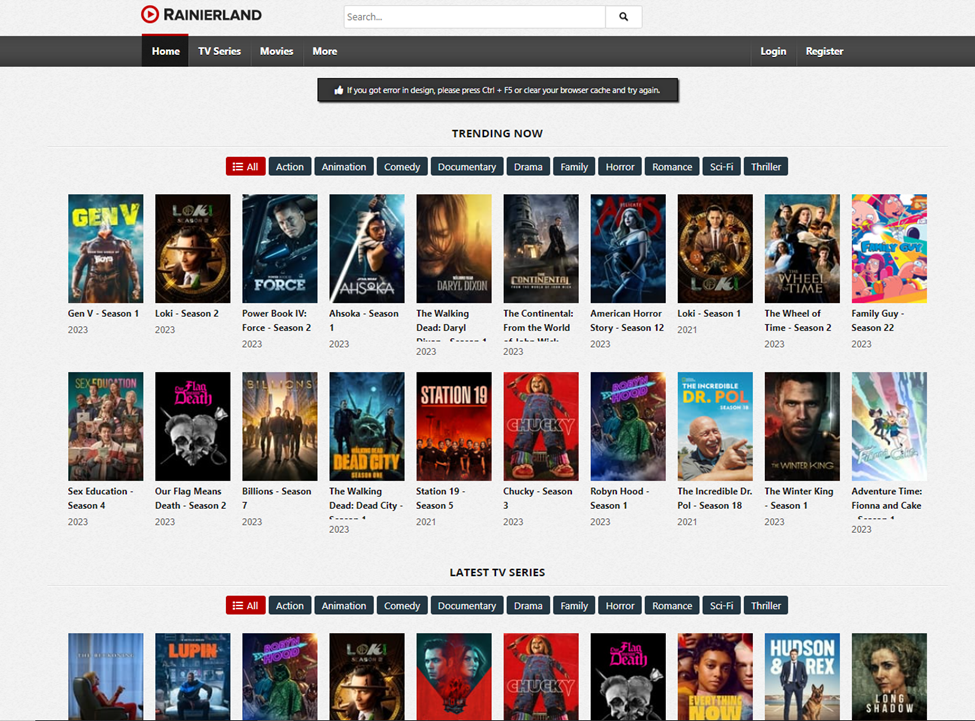Open the Daryl Dixon poster thumbnail
The image size is (975, 721).
tap(454, 249)
